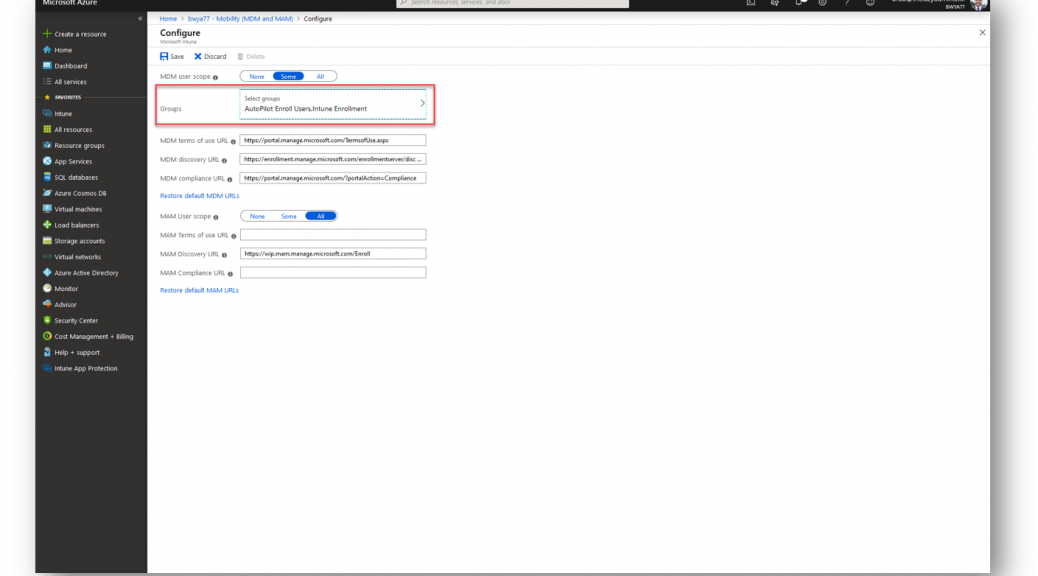Show MAM Terms of use URL info icon
This screenshot has height=576, width=1038.
click(234, 236)
